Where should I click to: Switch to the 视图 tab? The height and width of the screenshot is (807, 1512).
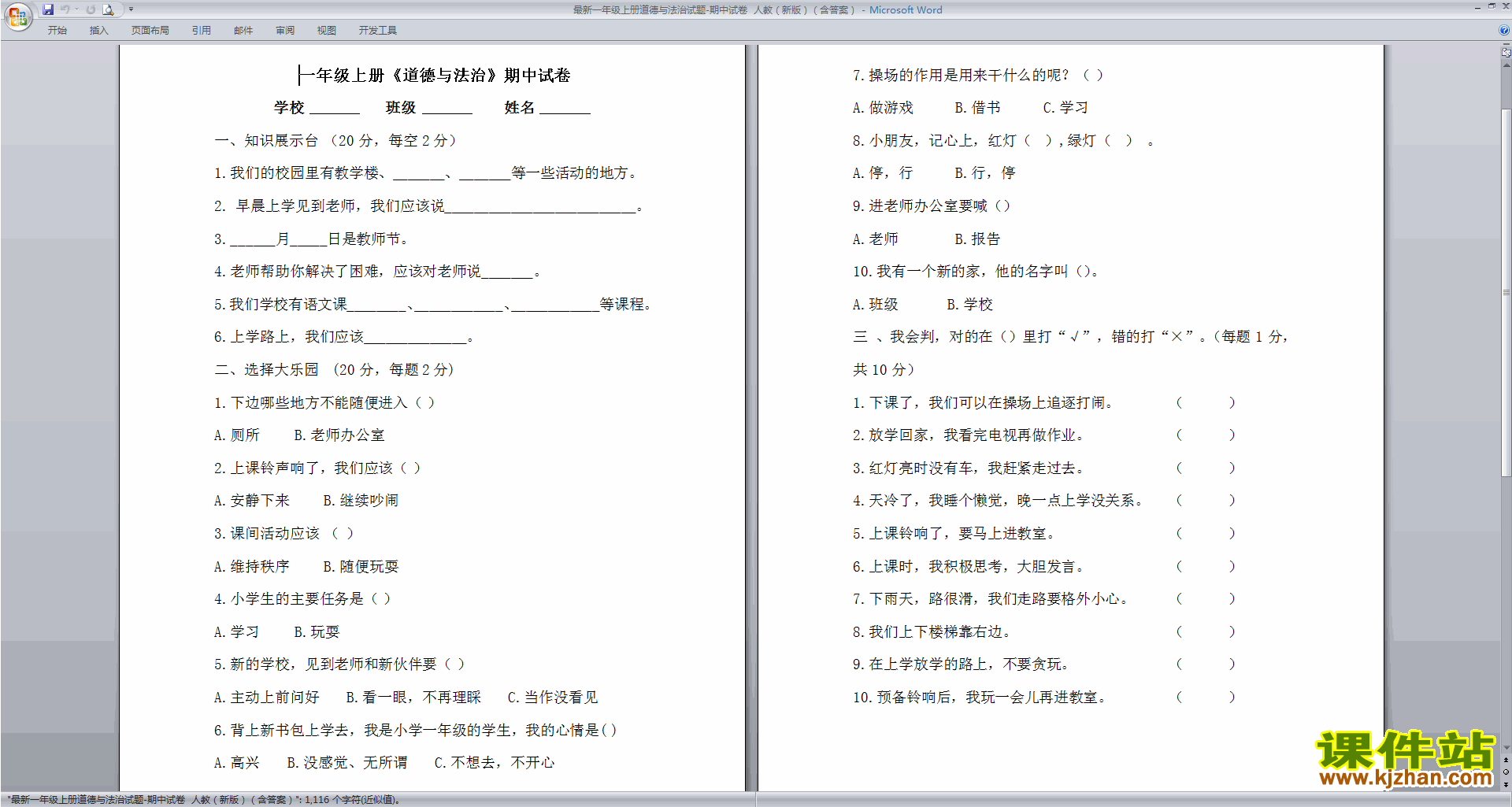pyautogui.click(x=326, y=30)
